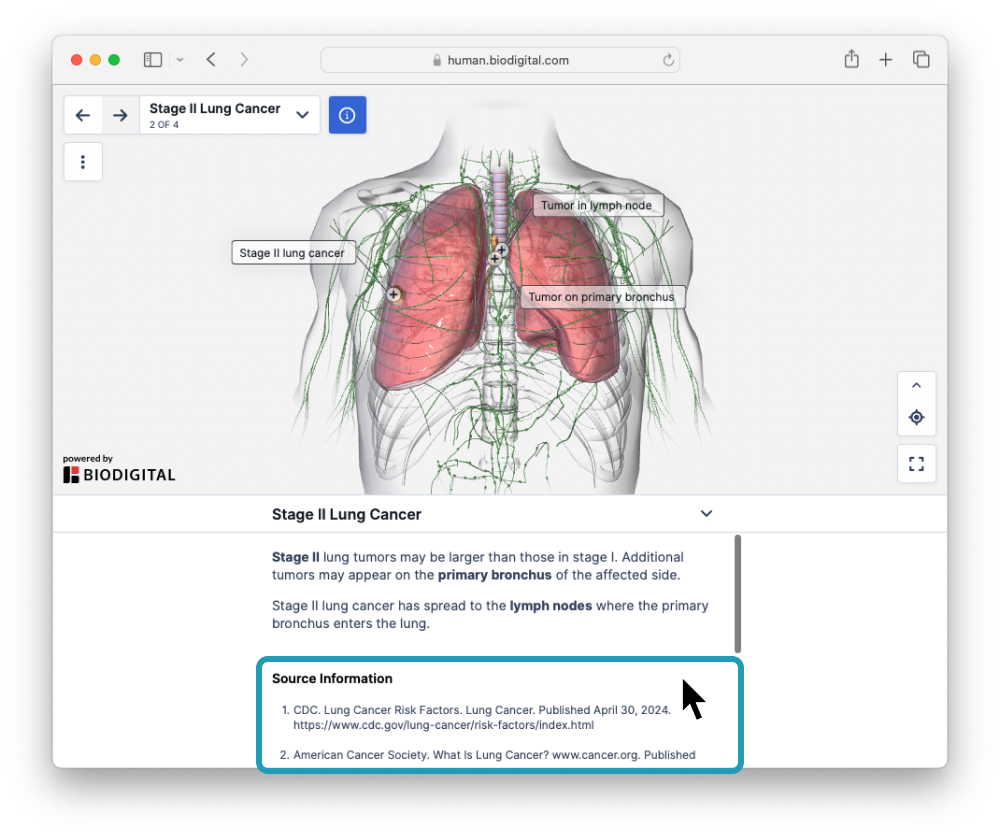Select the Tumor in lymph node label
The width and height of the screenshot is (1000, 838).
click(x=596, y=206)
